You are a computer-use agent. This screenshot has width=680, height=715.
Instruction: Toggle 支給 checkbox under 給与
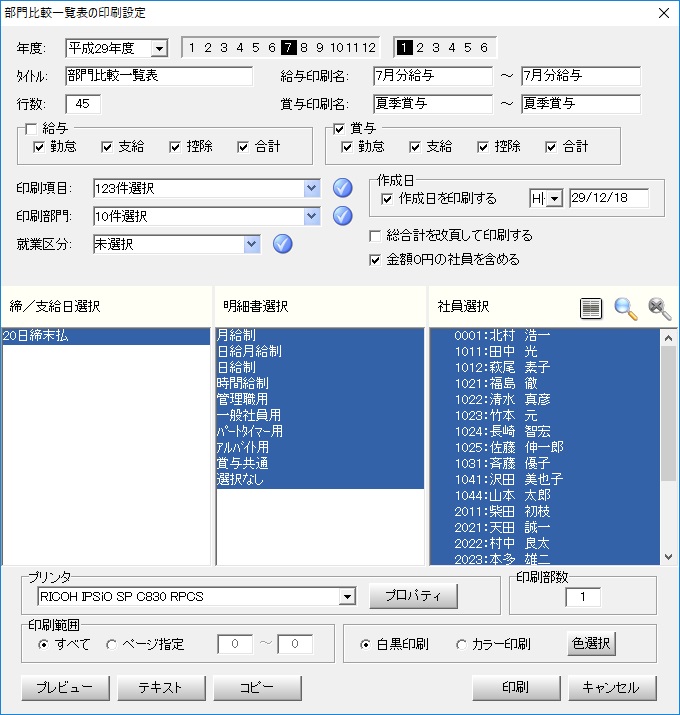point(107,147)
